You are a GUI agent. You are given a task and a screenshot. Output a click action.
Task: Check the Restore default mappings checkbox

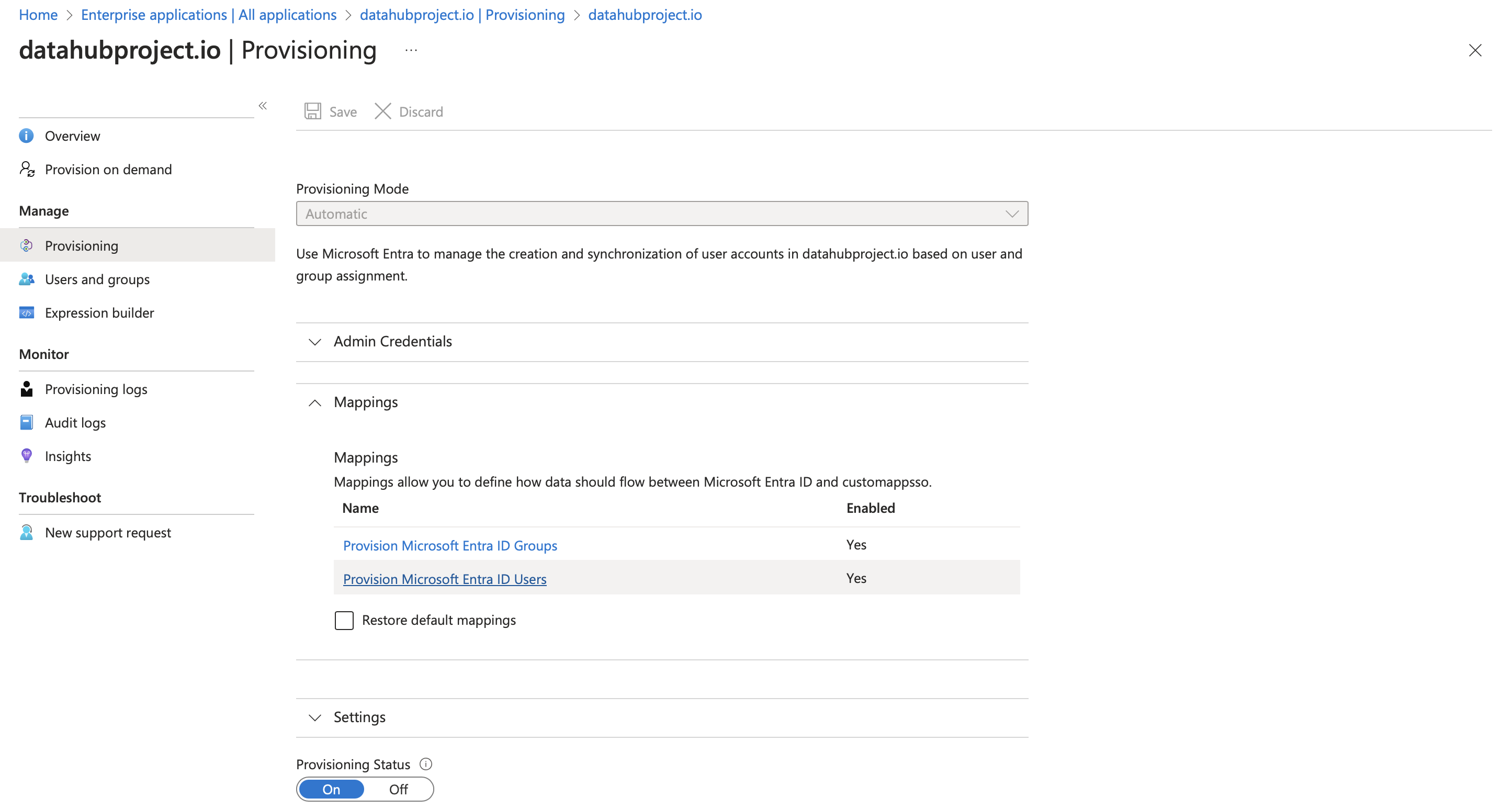point(344,620)
